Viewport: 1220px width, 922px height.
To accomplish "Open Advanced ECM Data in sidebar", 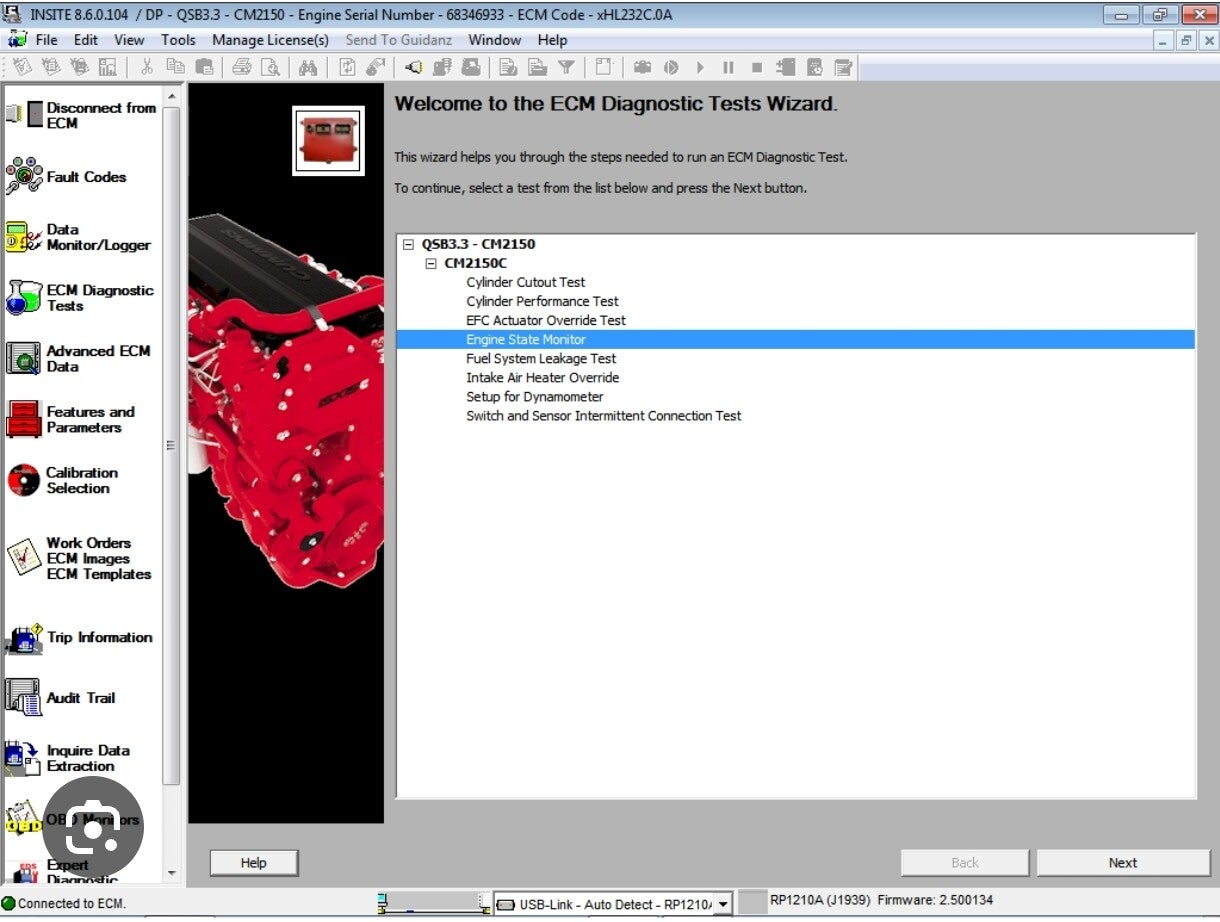I will [78, 359].
